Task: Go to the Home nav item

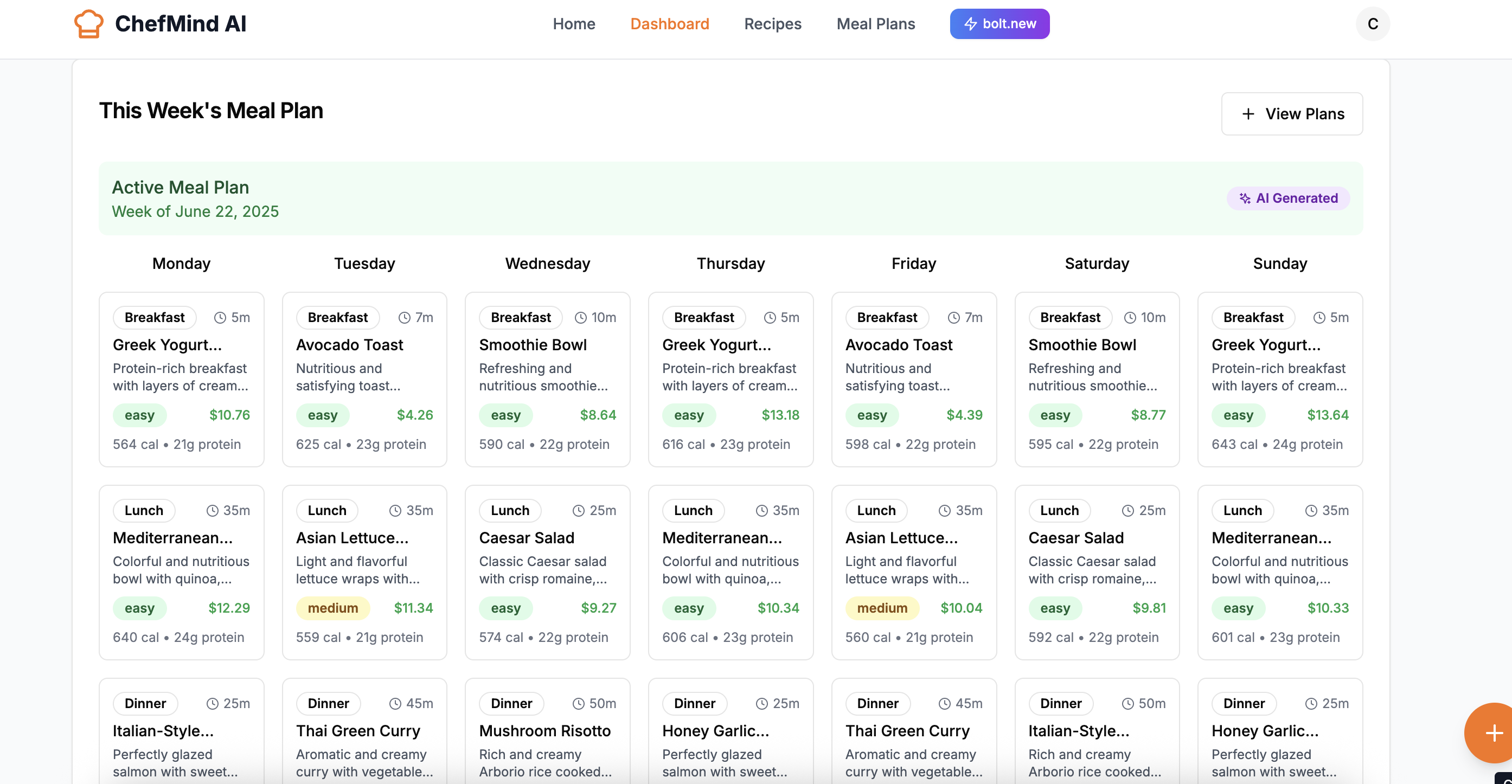Action: (x=573, y=24)
